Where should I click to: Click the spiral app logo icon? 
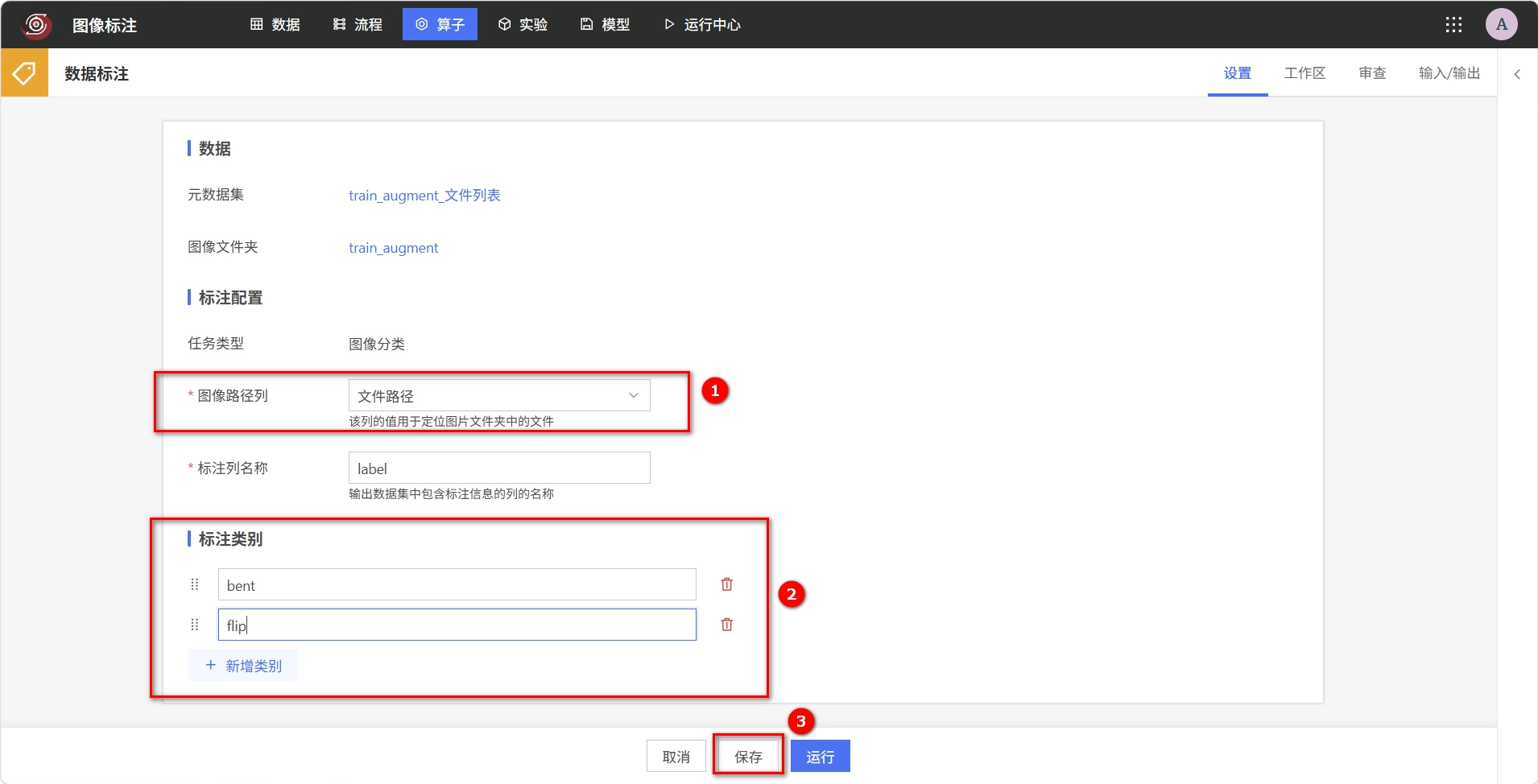[35, 25]
